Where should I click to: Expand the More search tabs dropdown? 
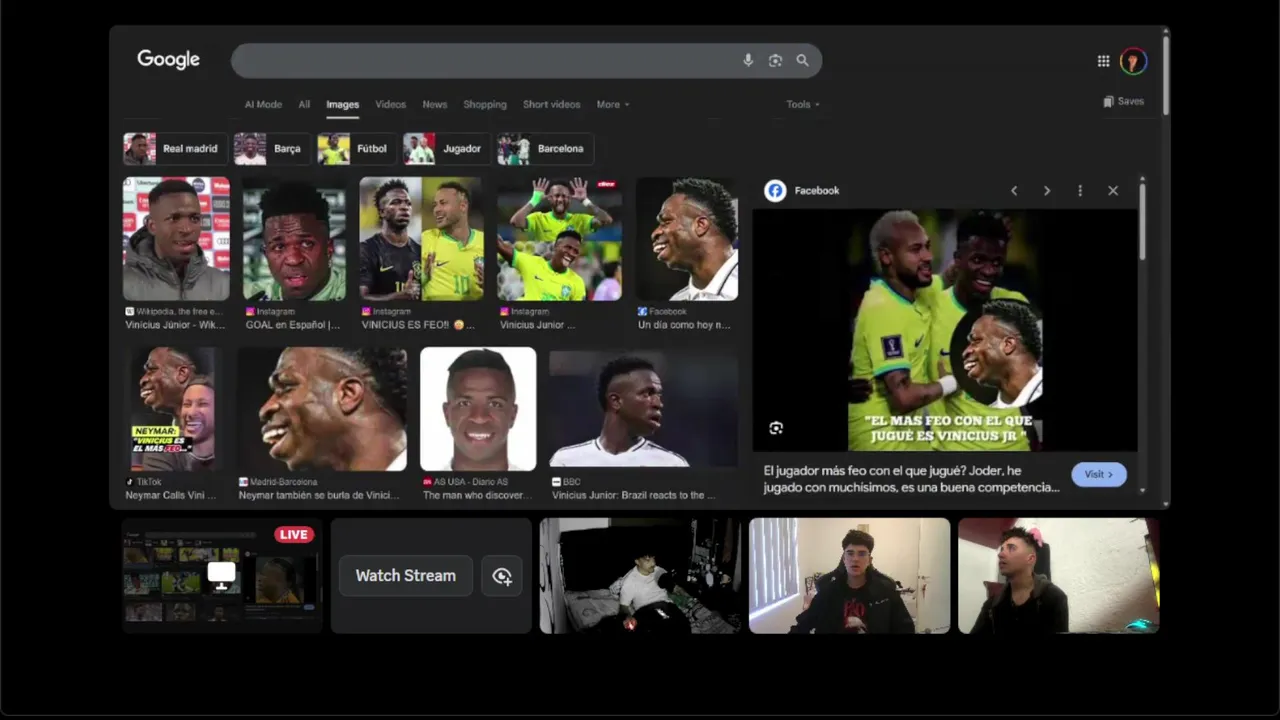[x=613, y=104]
